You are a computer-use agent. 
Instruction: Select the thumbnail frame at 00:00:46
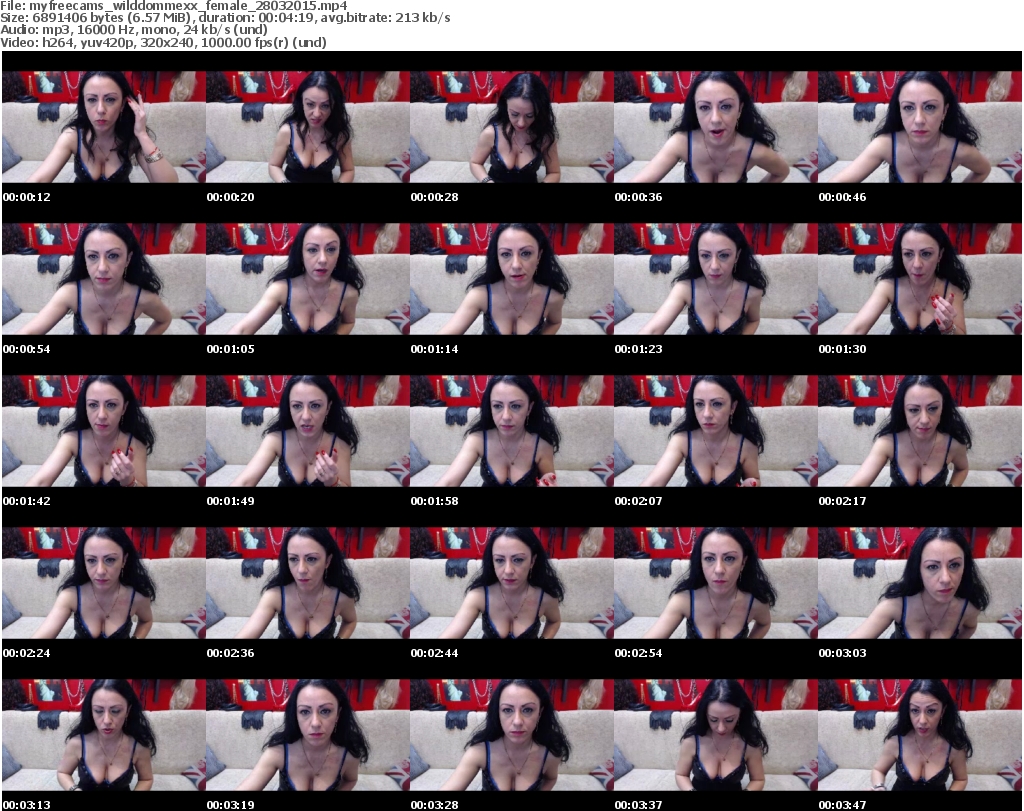click(x=920, y=127)
